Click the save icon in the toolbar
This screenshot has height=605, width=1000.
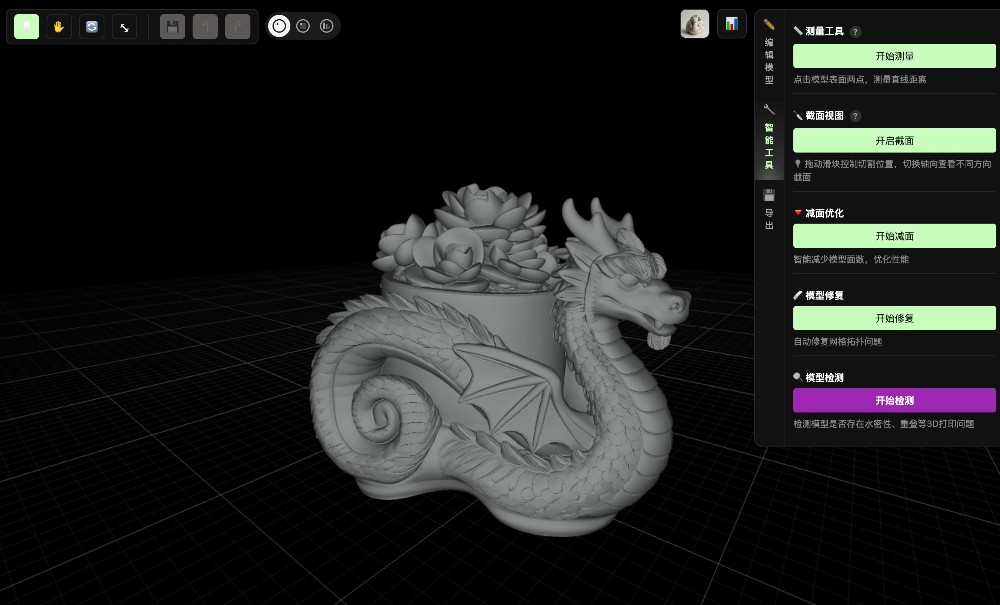point(172,26)
